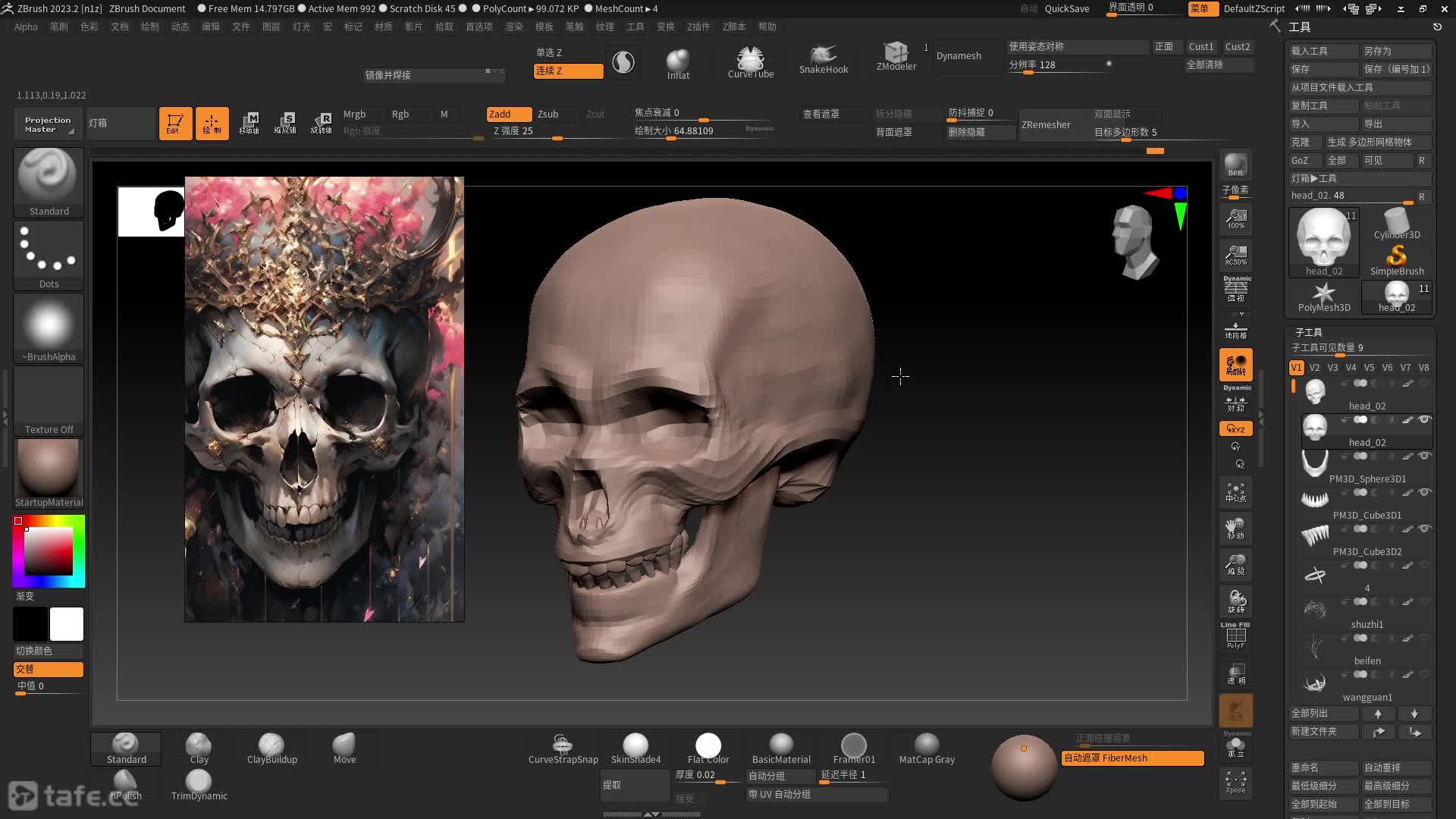The image size is (1456, 819).
Task: Click 全部列出 list all button
Action: (1324, 714)
